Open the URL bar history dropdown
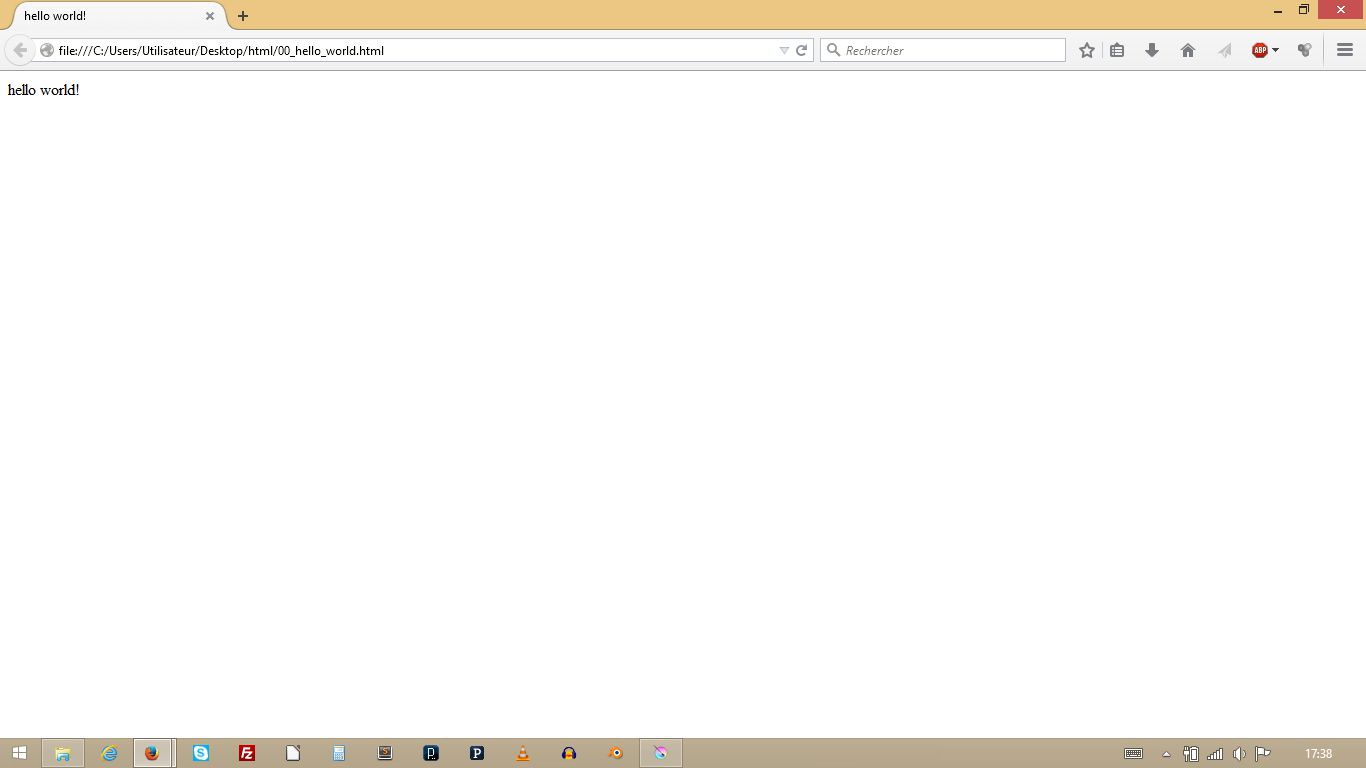Image resolution: width=1366 pixels, height=768 pixels. (784, 50)
